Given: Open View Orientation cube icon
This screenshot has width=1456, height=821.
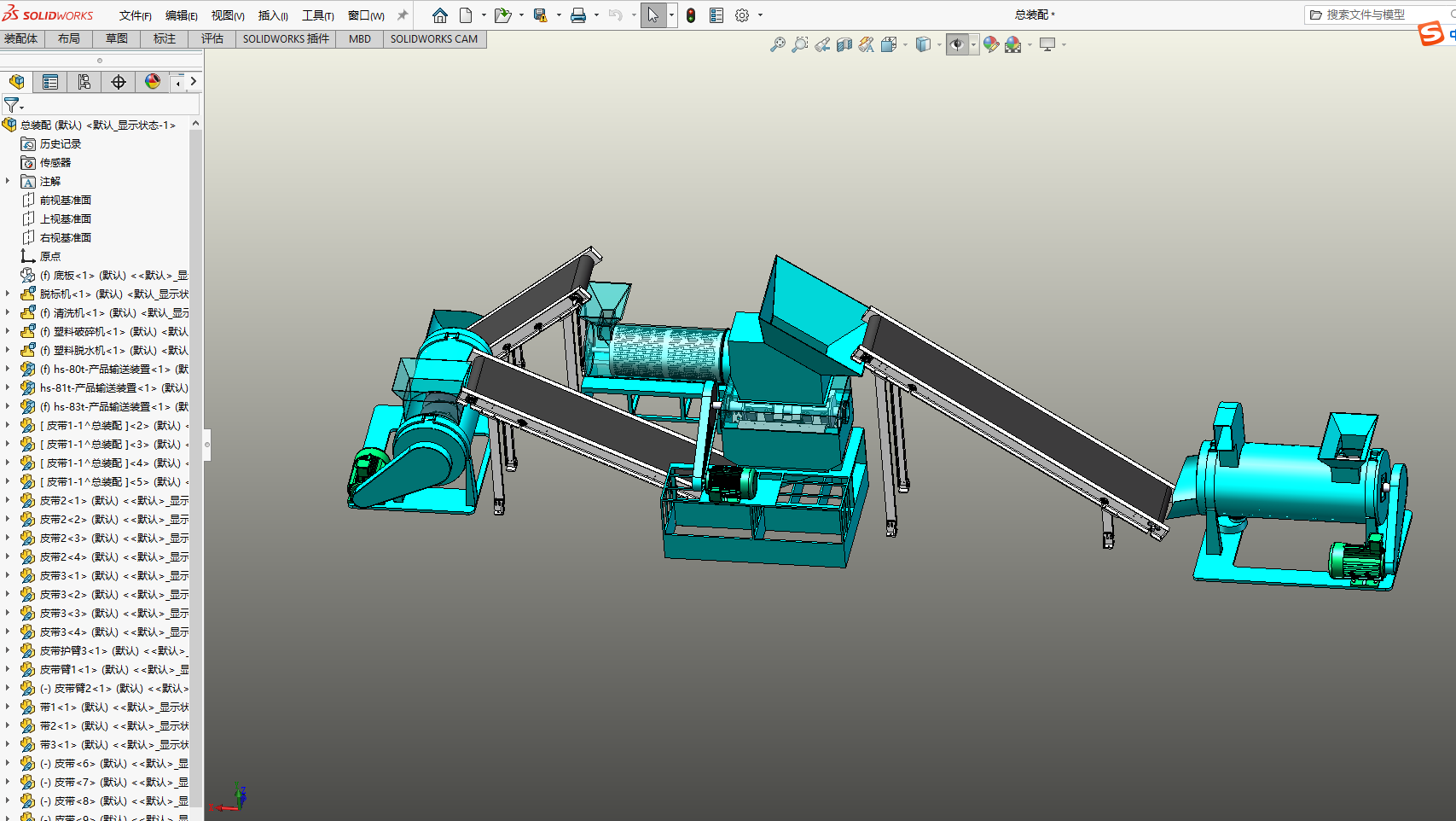Looking at the screenshot, I should click(889, 44).
